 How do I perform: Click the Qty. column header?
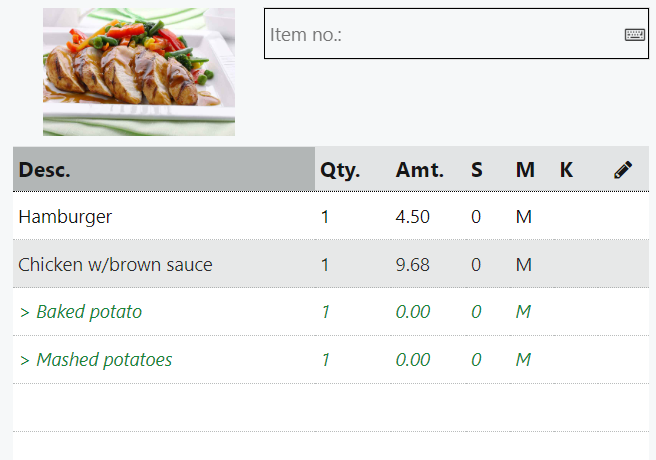pos(340,170)
